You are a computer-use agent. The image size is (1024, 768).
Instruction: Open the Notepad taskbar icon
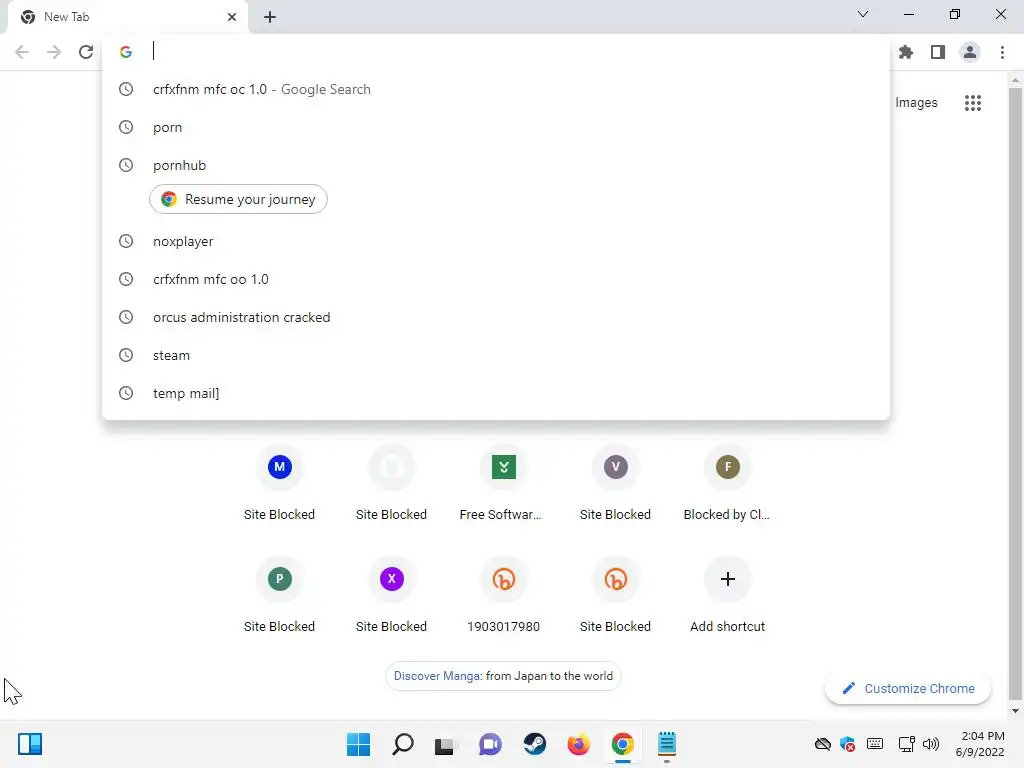pos(667,744)
